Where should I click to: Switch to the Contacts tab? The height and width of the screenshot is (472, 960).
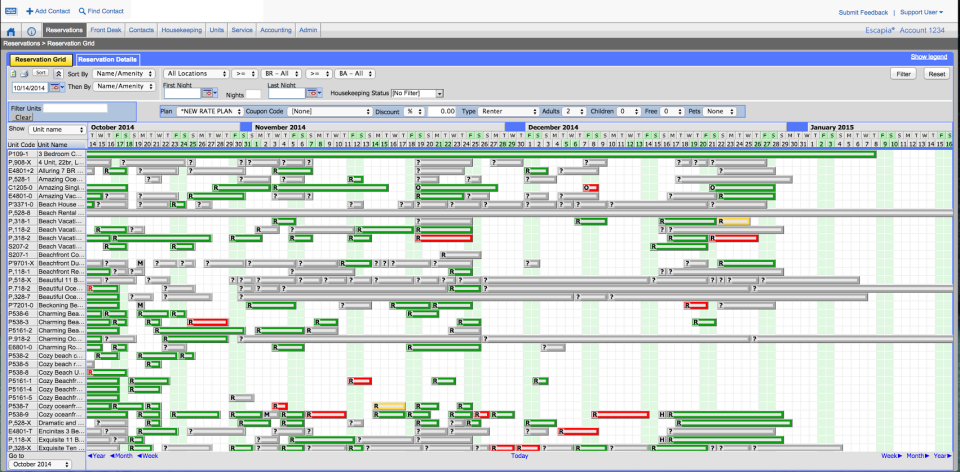tap(141, 30)
